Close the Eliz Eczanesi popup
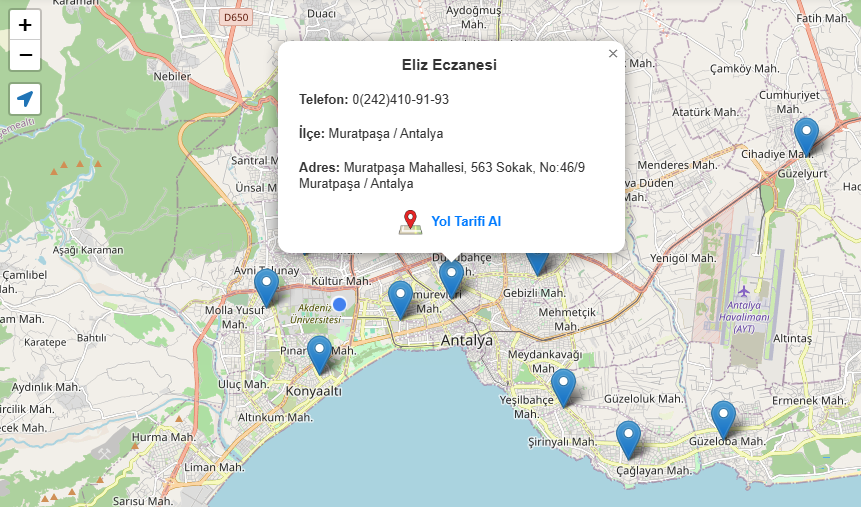 [613, 54]
